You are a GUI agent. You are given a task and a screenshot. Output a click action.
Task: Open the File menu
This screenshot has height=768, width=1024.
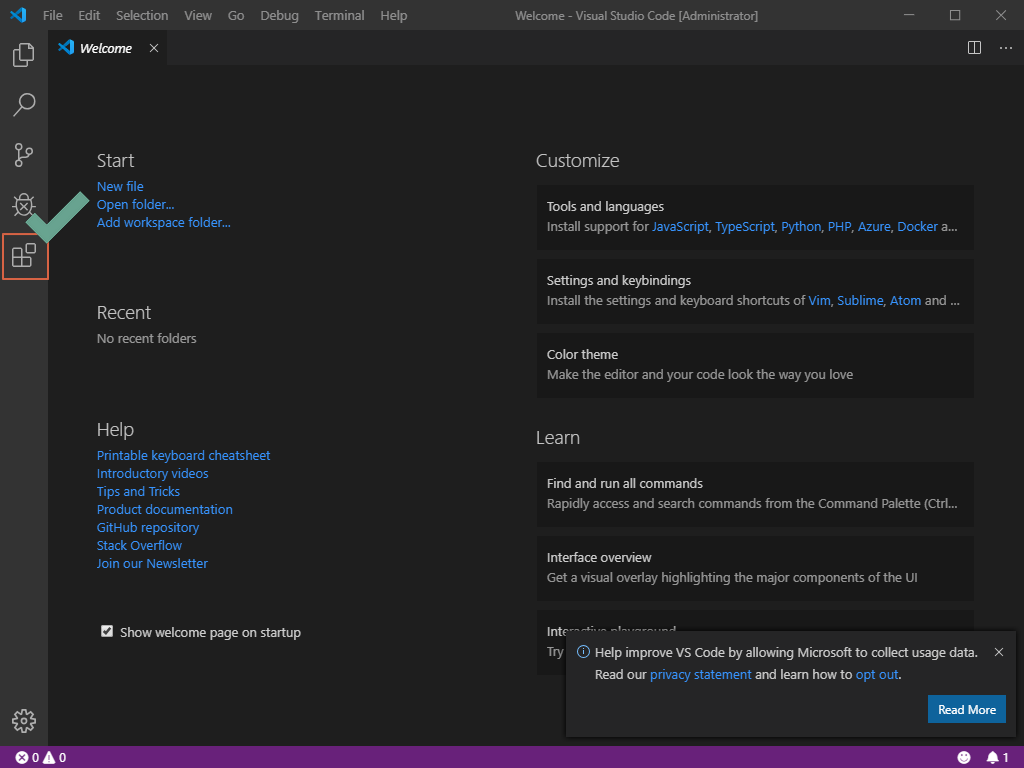[53, 15]
